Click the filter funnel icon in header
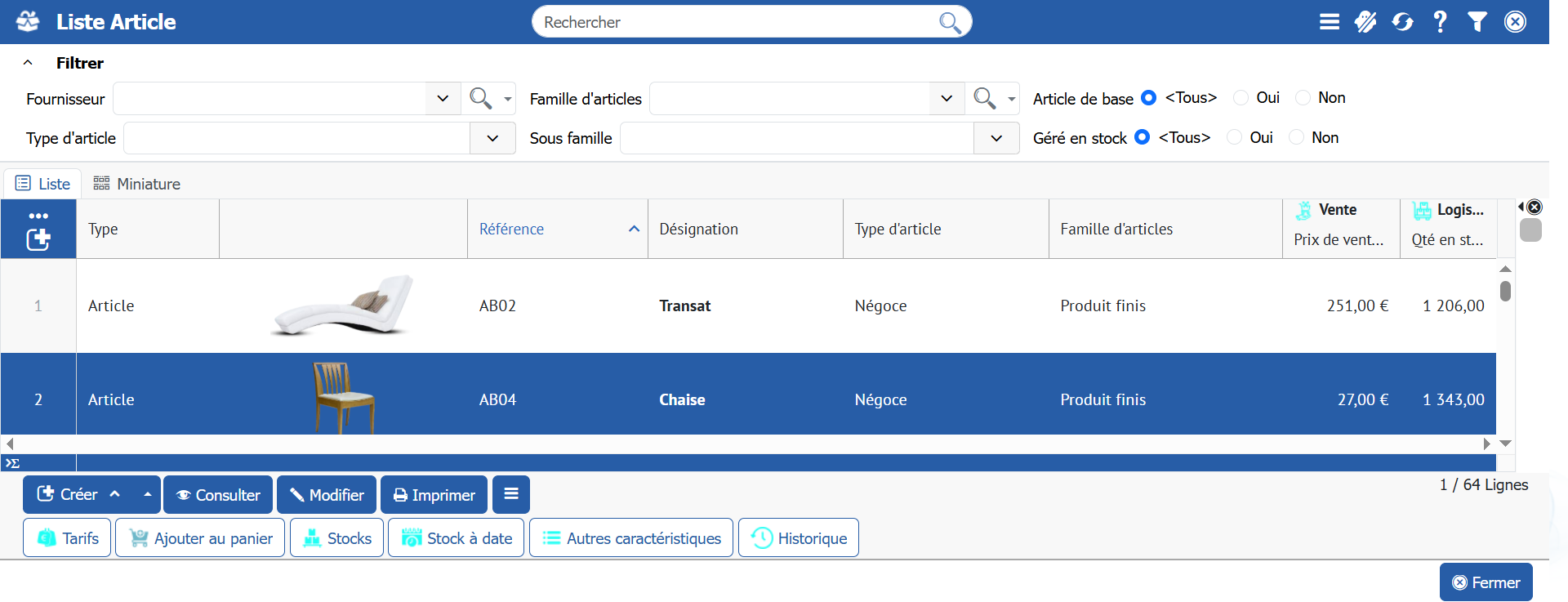The height and width of the screenshot is (602, 1568). point(1477,22)
